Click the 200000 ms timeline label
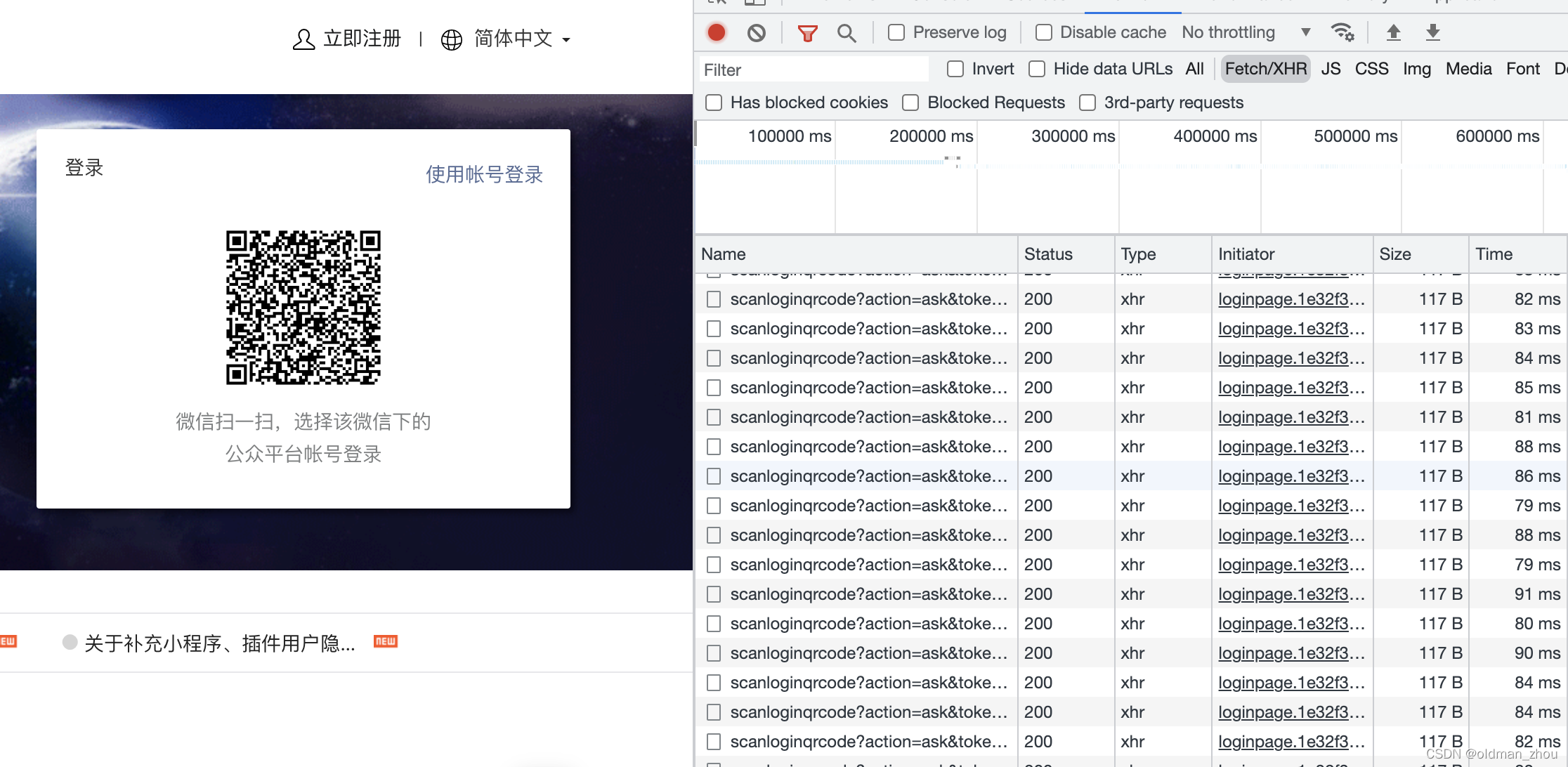The width and height of the screenshot is (1568, 767). [x=931, y=136]
